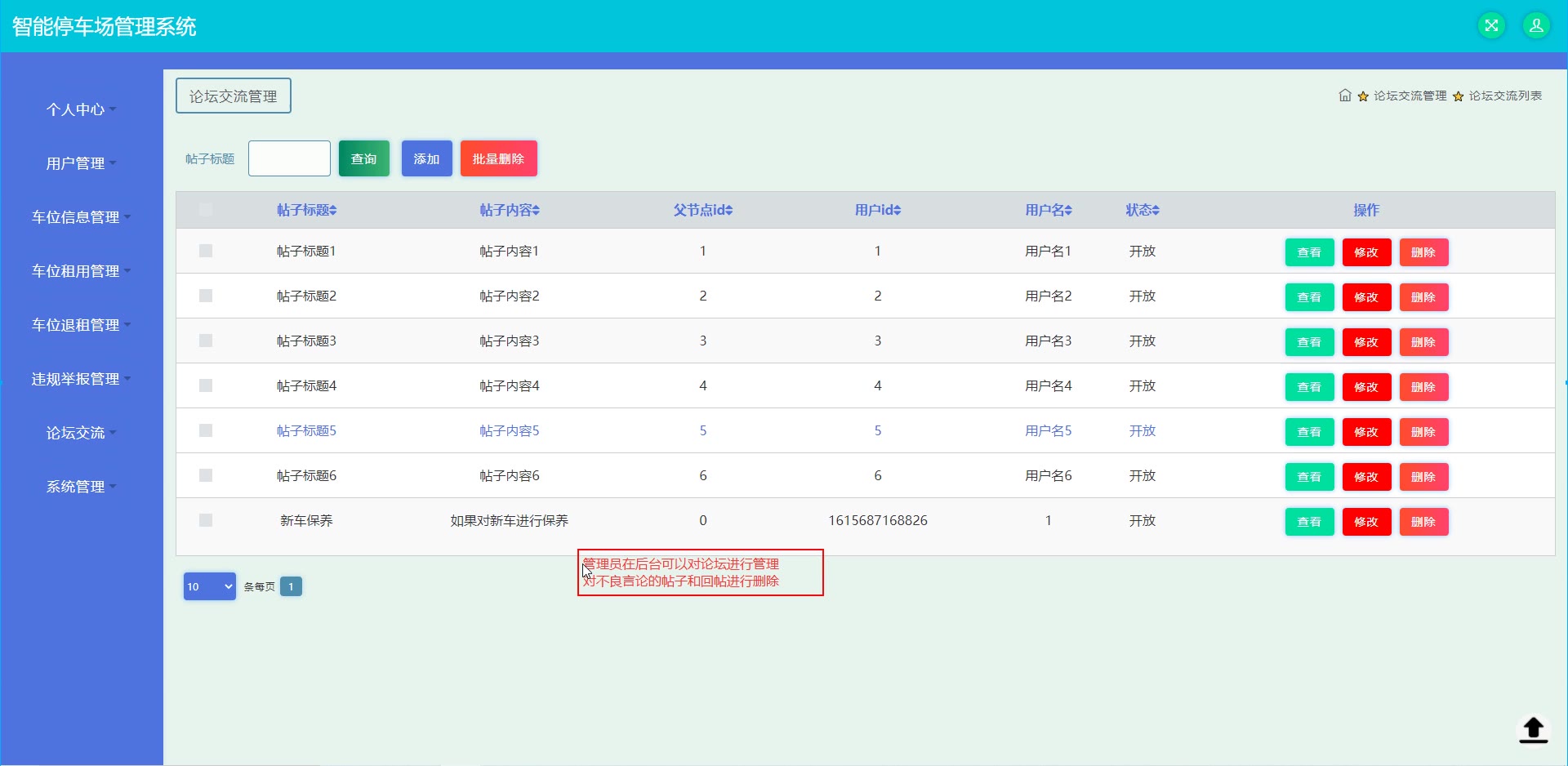Select the user id 1615687168826 cell
The height and width of the screenshot is (766, 1568).
pyautogui.click(x=878, y=520)
